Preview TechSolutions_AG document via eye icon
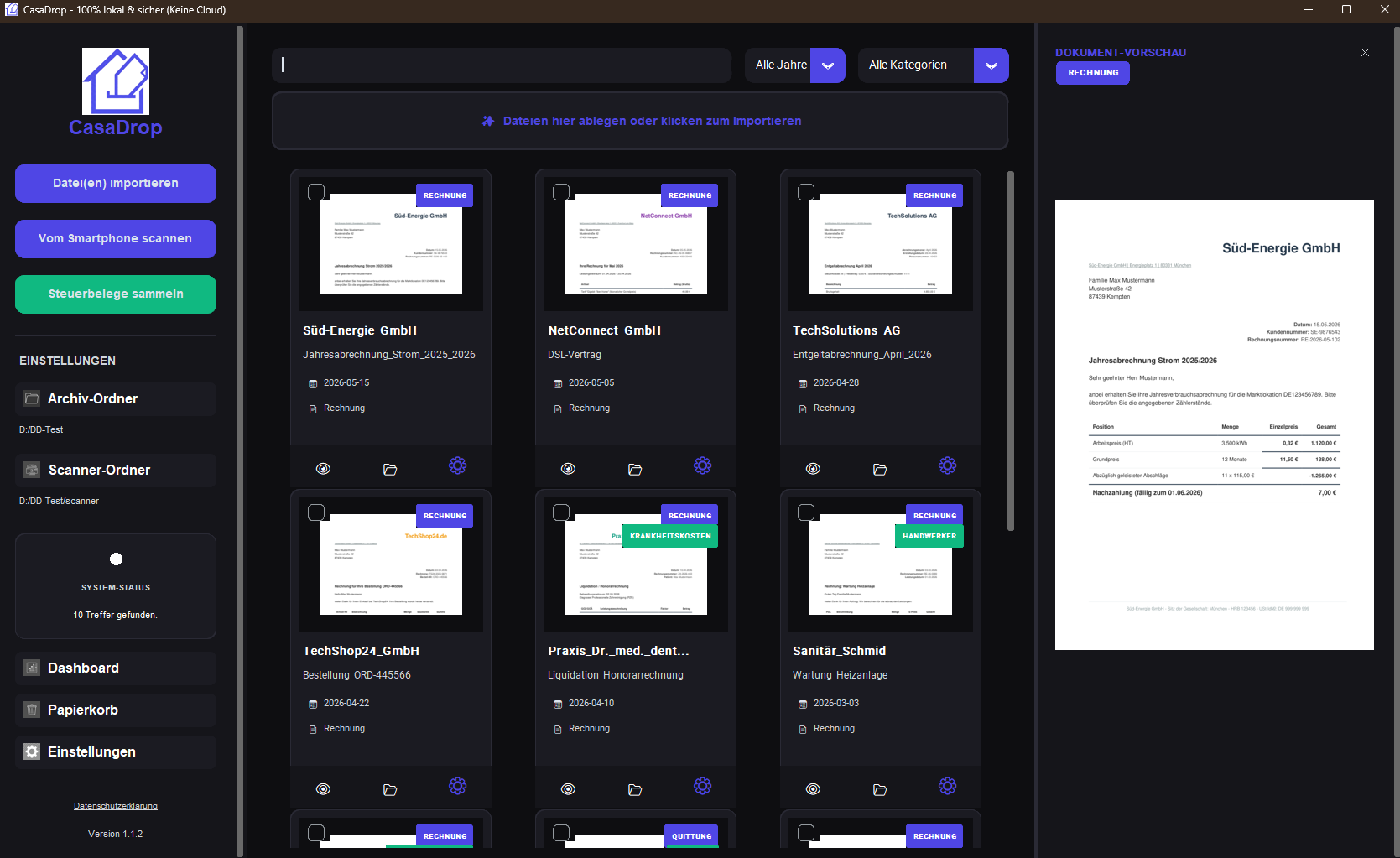The height and width of the screenshot is (858, 1400). pos(813,469)
